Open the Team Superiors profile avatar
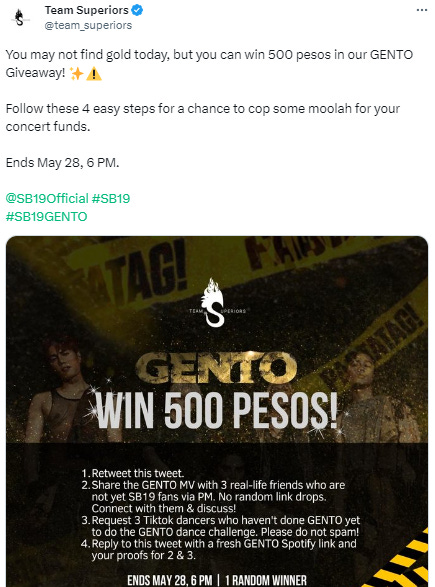The image size is (435, 587). 19,18
